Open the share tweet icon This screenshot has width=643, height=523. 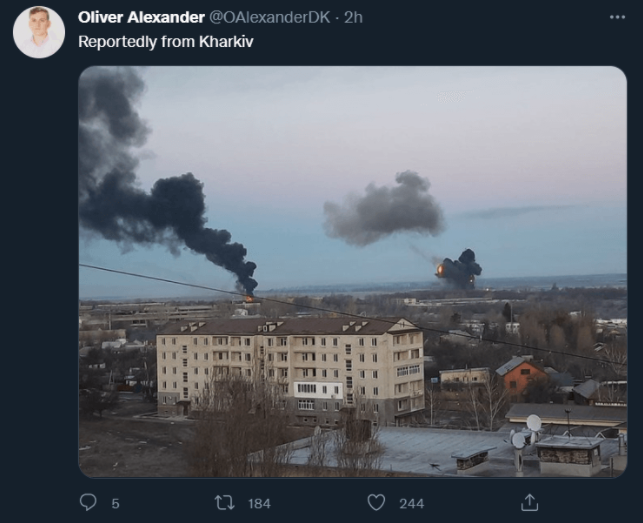tap(529, 502)
